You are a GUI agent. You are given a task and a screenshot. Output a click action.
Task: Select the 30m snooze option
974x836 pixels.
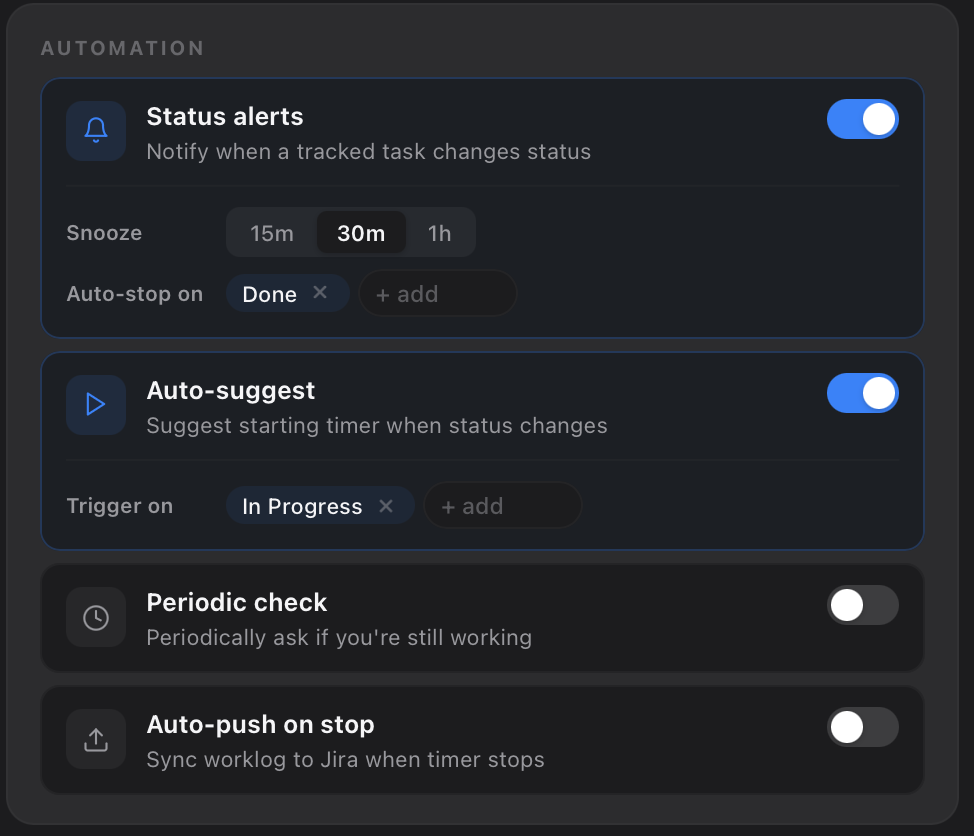pos(361,233)
